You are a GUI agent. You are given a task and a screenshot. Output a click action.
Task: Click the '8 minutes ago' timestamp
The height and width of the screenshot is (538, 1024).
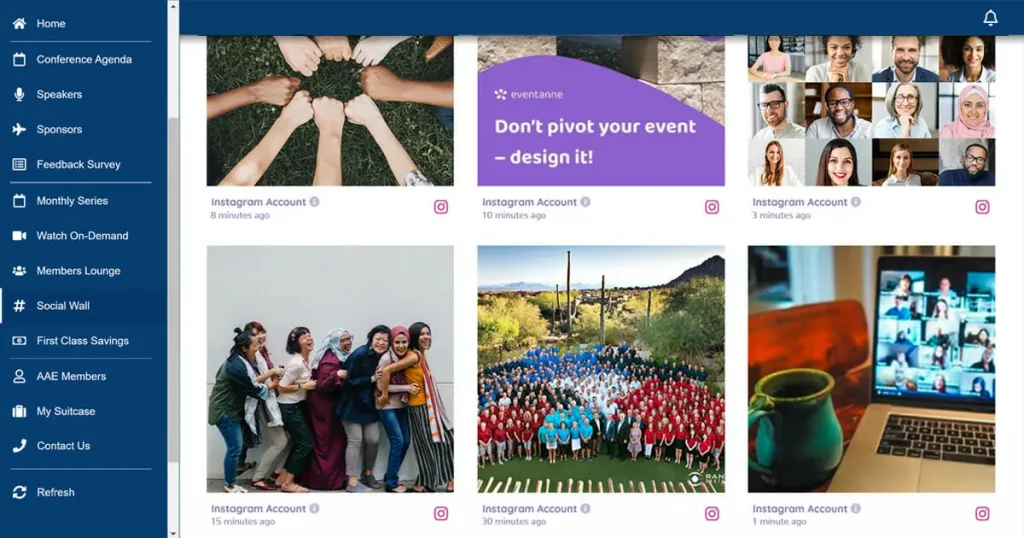coord(240,215)
